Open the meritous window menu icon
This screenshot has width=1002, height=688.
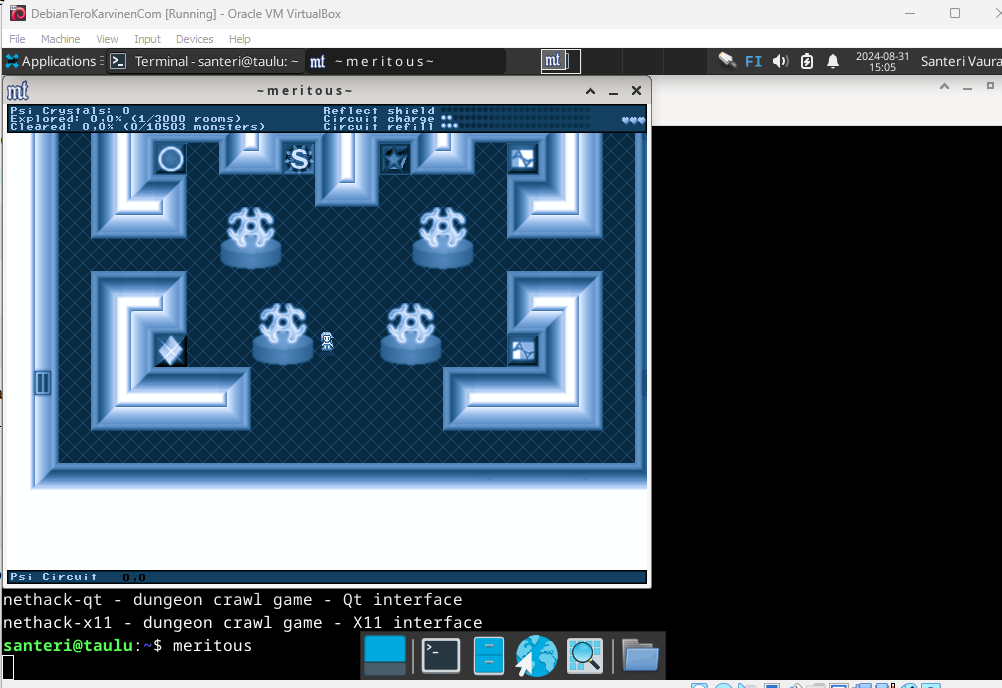pyautogui.click(x=18, y=91)
